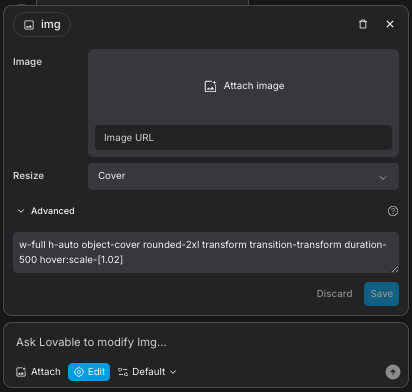Click inside the Tailwind classes textarea
412x392 pixels.
tap(206, 252)
